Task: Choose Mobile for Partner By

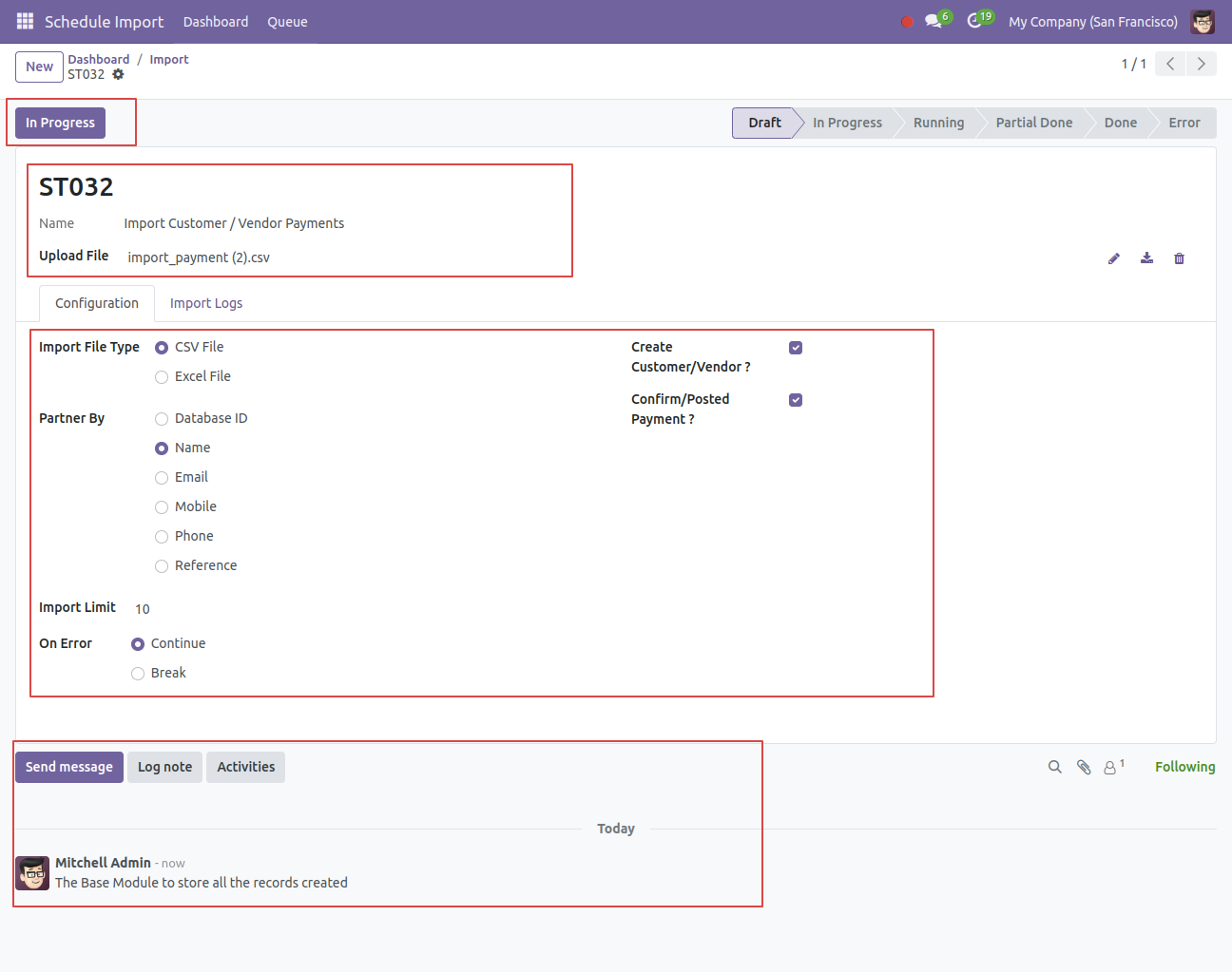Action: (x=162, y=507)
